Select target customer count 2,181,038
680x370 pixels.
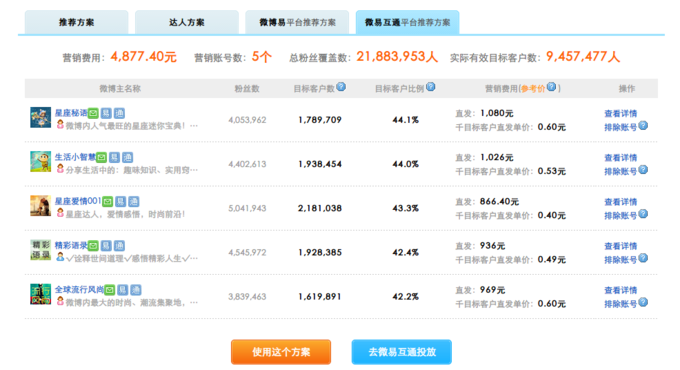(320, 208)
